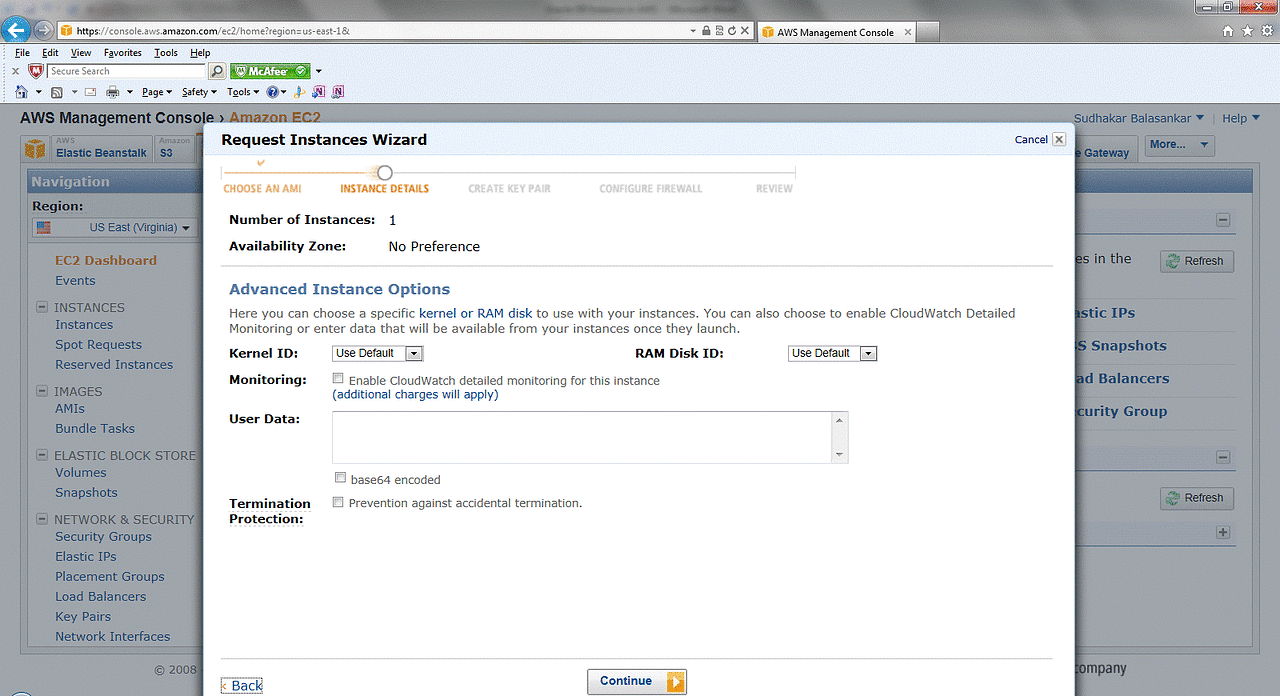Image resolution: width=1280 pixels, height=696 pixels.
Task: Open browser settings gear icon
Action: point(1266,31)
